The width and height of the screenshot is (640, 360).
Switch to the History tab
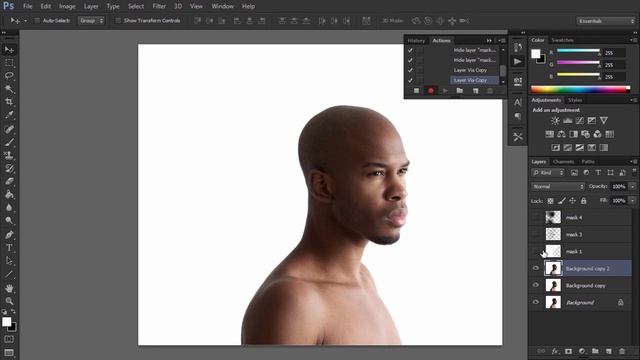[x=416, y=40]
